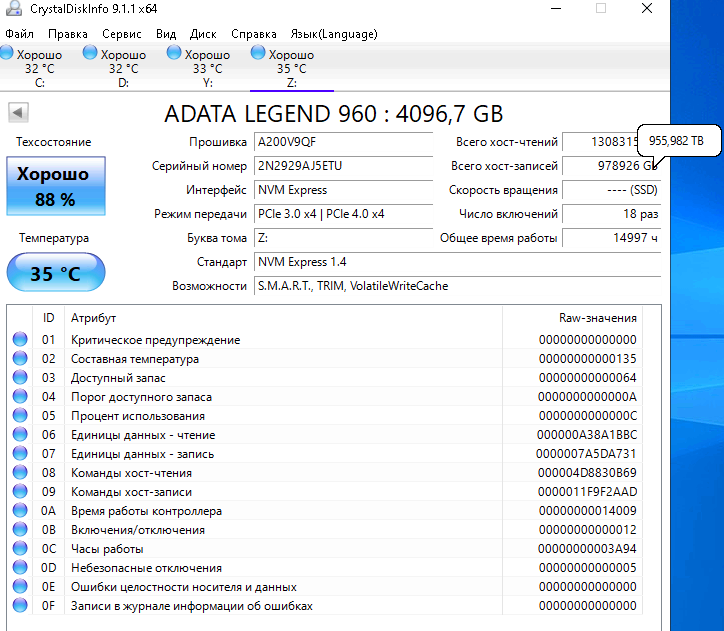Viewport: 724px width, 631px height.
Task: Click status orb of attribute 0A
Action: (20, 510)
